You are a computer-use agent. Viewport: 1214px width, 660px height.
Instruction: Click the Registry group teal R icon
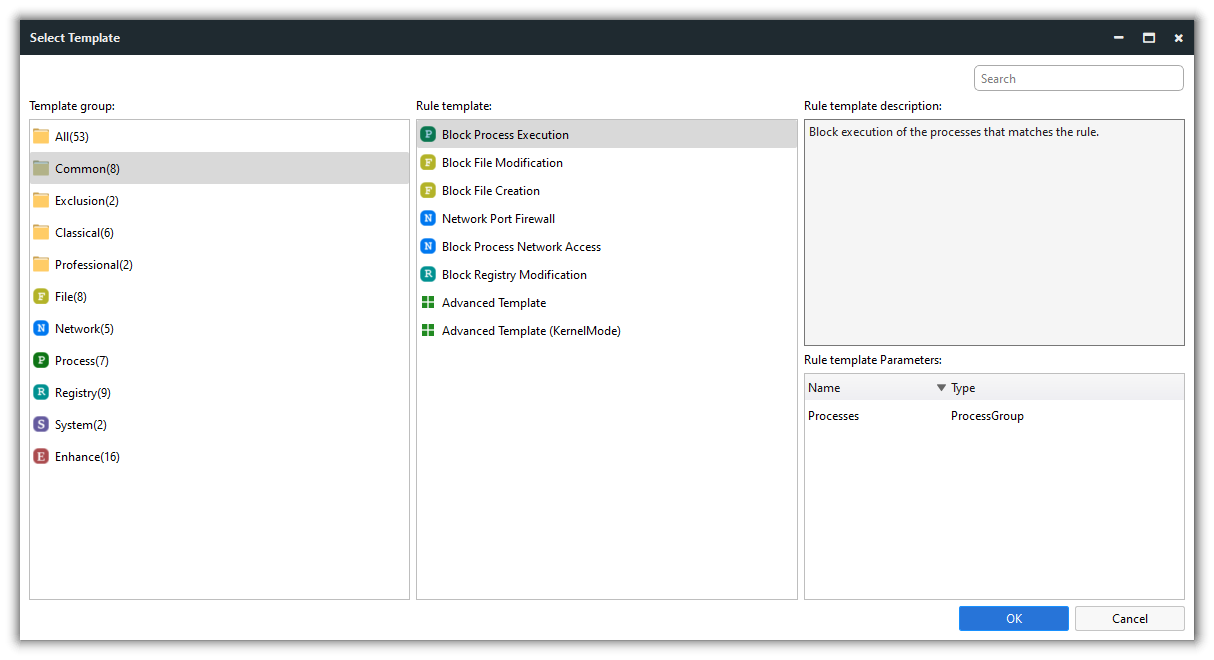pos(41,393)
